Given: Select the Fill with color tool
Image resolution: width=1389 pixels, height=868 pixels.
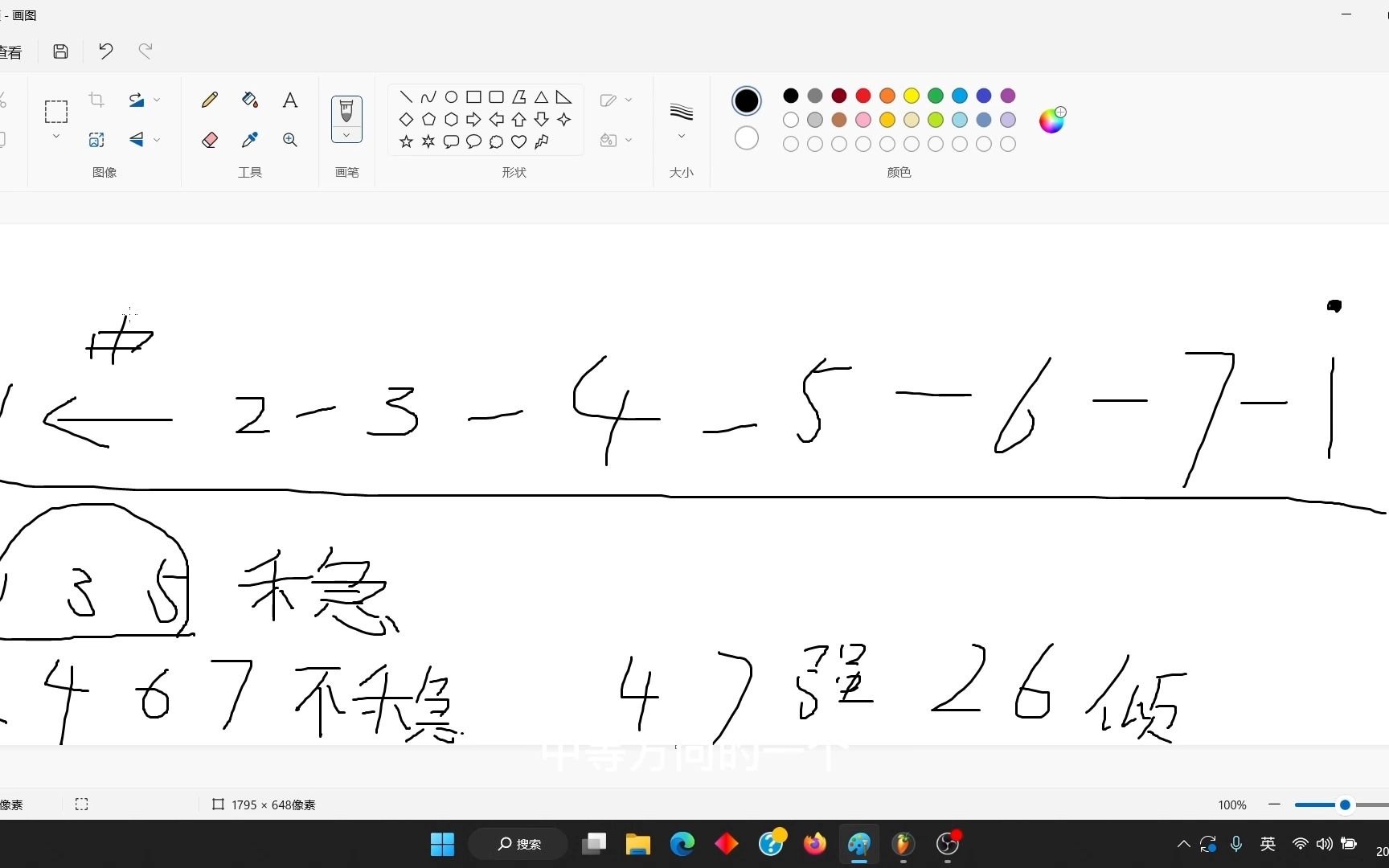Looking at the screenshot, I should (249, 100).
